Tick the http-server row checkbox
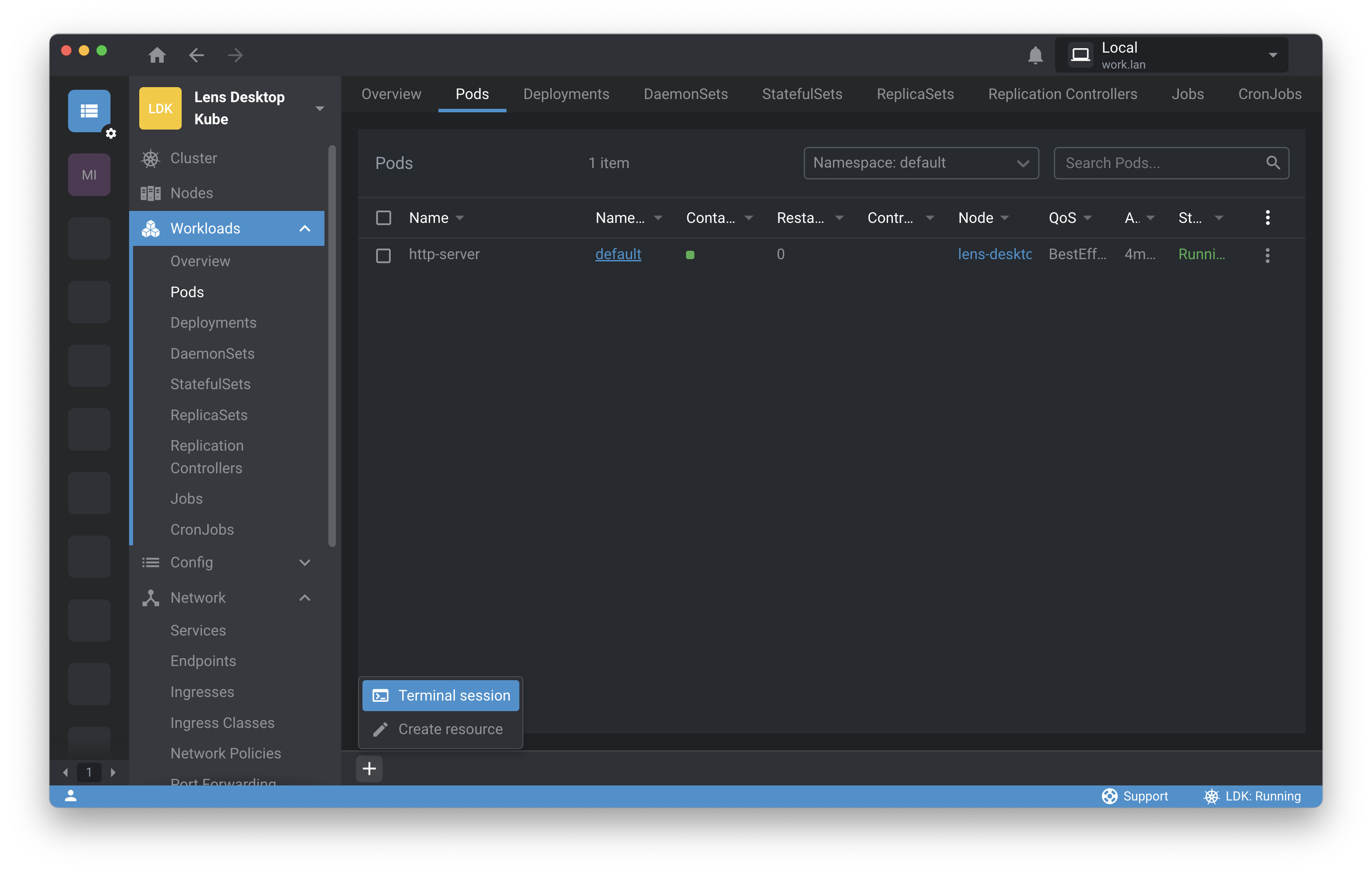Screen dimensions: 1372x873 tap(384, 255)
